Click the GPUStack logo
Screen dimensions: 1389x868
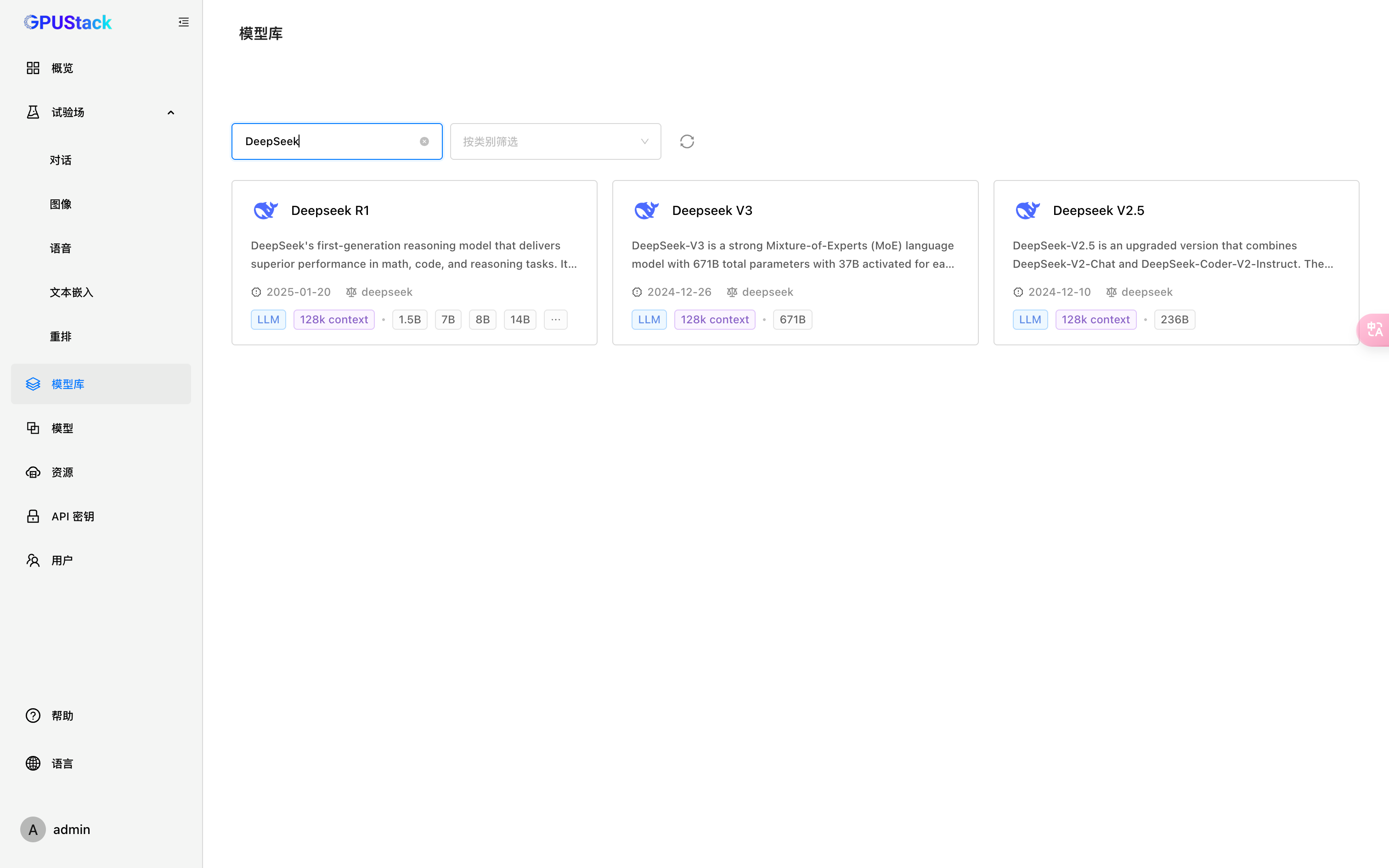tap(68, 23)
